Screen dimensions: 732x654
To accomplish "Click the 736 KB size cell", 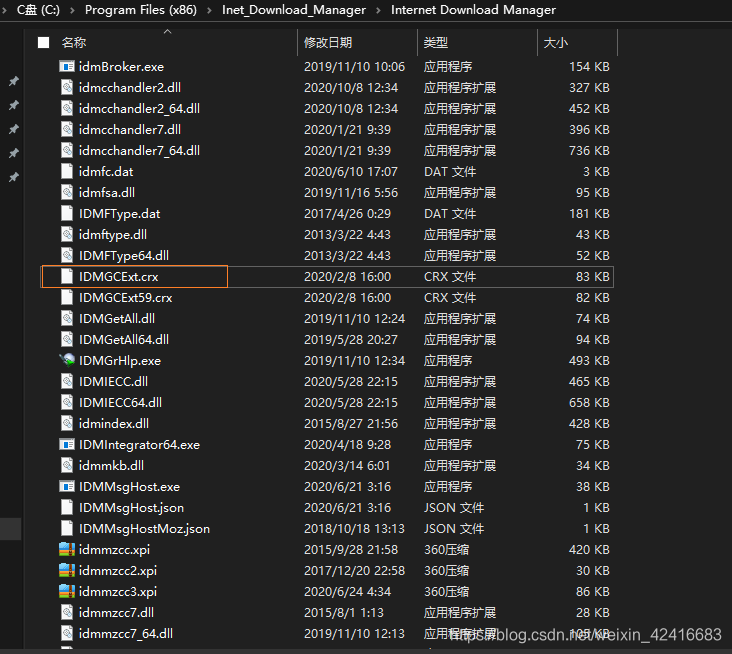I will [589, 151].
